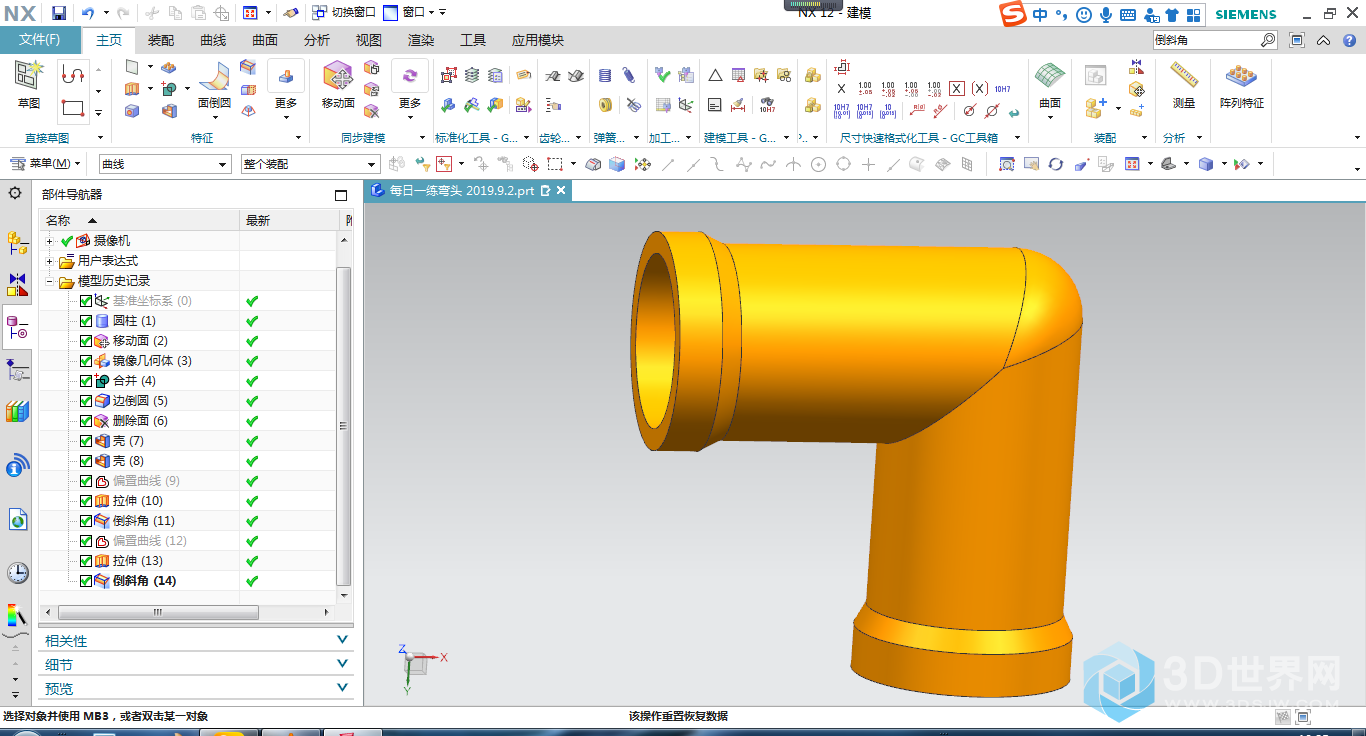The height and width of the screenshot is (736, 1366).
Task: Open the History clock sidebar icon
Action: click(17, 573)
